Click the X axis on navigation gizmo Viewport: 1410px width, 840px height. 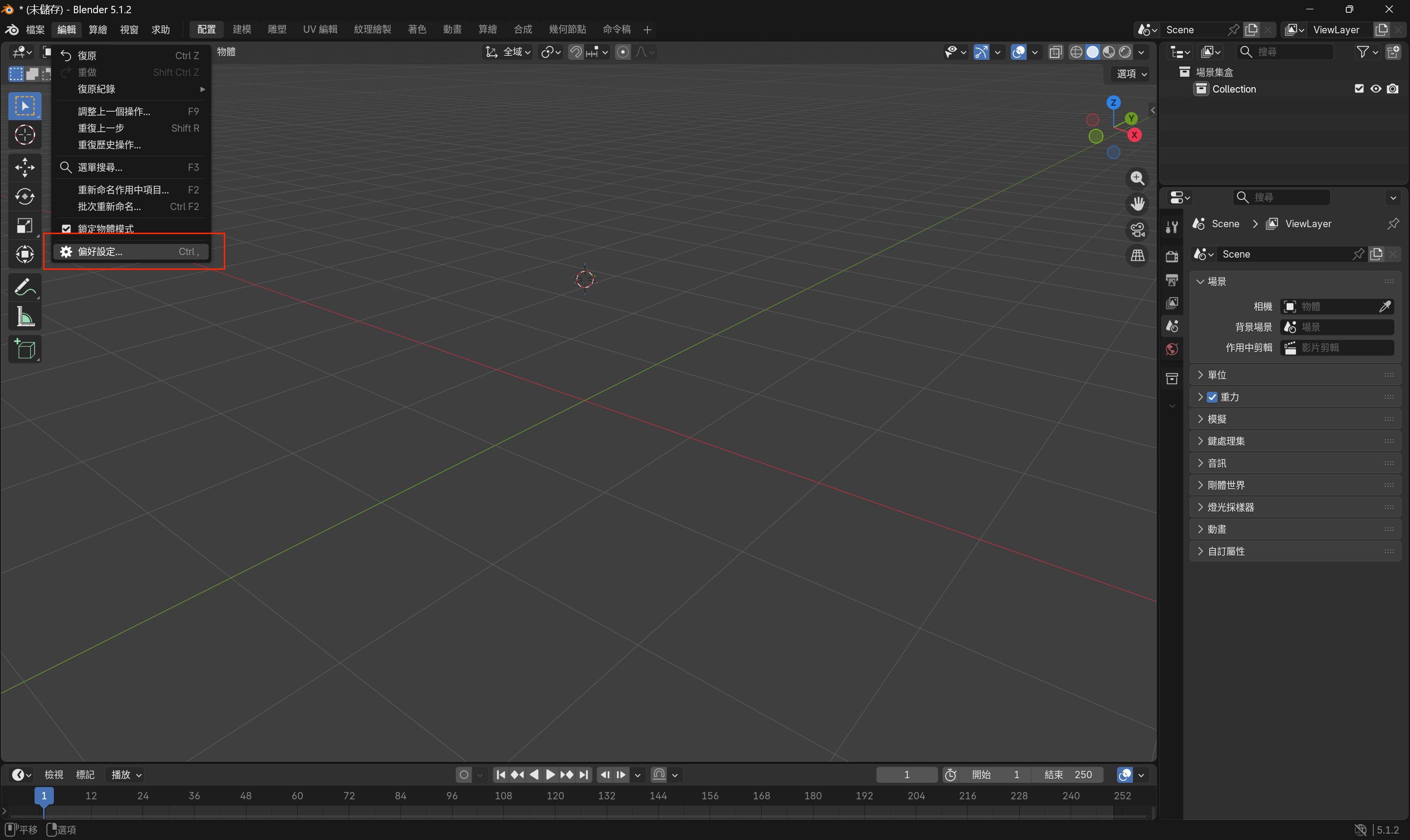[1134, 135]
